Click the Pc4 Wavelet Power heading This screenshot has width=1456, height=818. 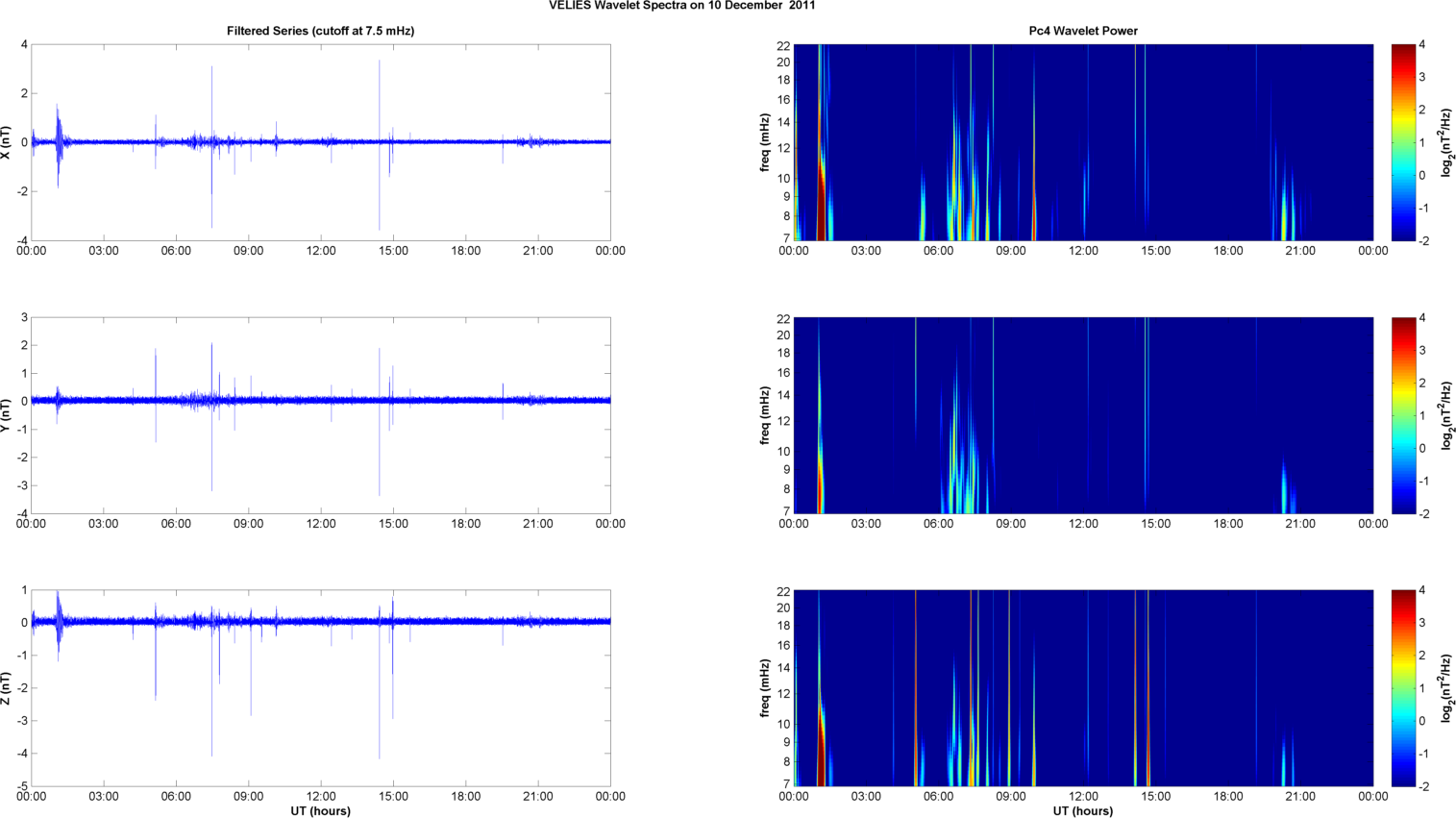pos(1082,31)
